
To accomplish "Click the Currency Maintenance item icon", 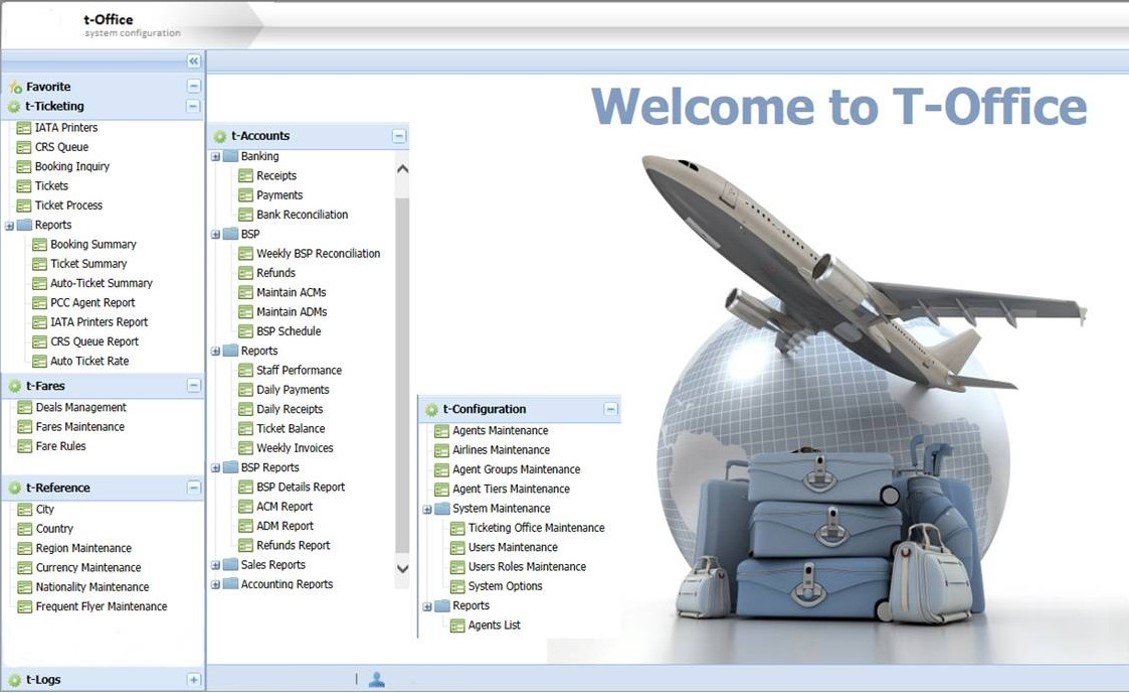I will [x=24, y=568].
